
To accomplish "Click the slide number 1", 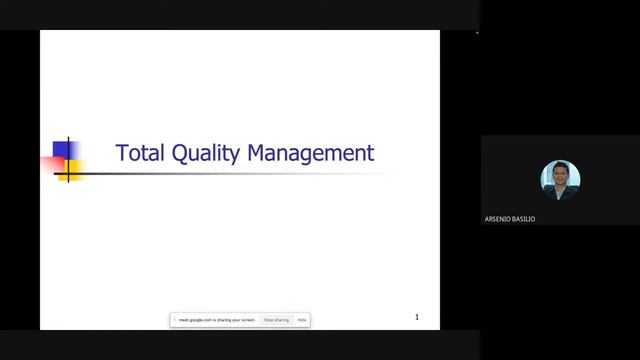I will pos(417,317).
